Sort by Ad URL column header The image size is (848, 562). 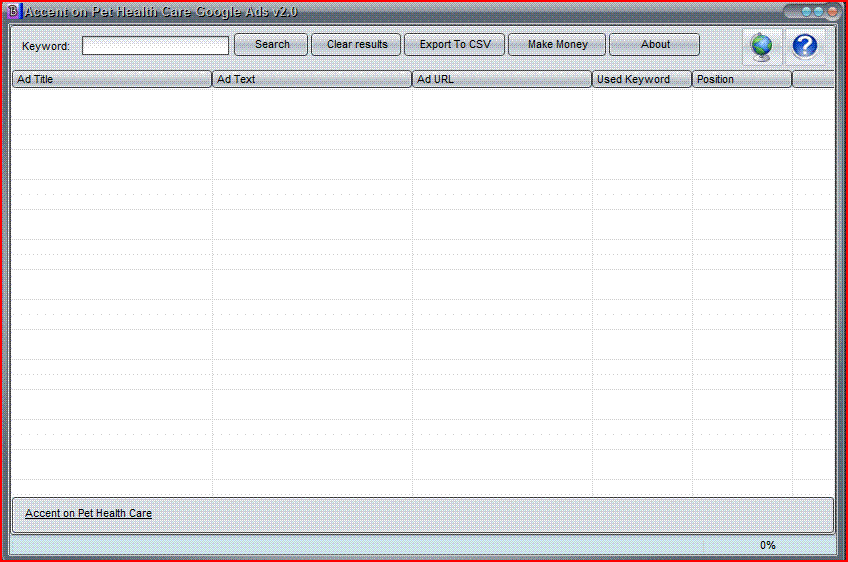click(502, 79)
